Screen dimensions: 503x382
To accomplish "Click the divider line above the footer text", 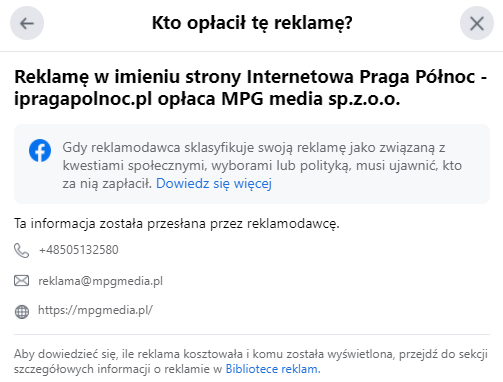I will click(252, 334).
